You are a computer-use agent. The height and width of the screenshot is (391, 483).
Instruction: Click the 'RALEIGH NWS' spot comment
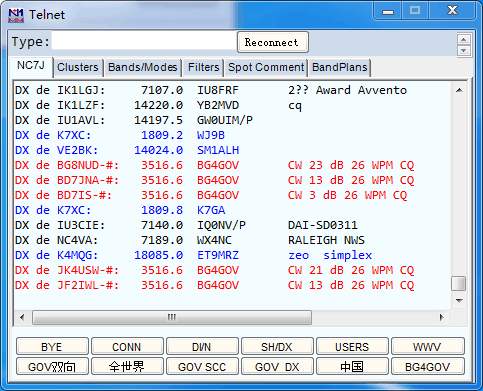click(x=326, y=240)
